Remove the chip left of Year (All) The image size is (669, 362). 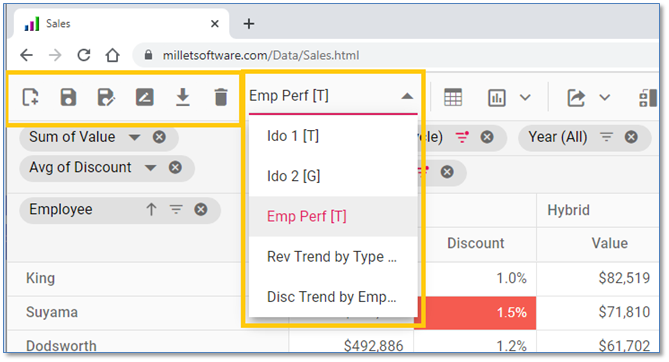coord(487,137)
